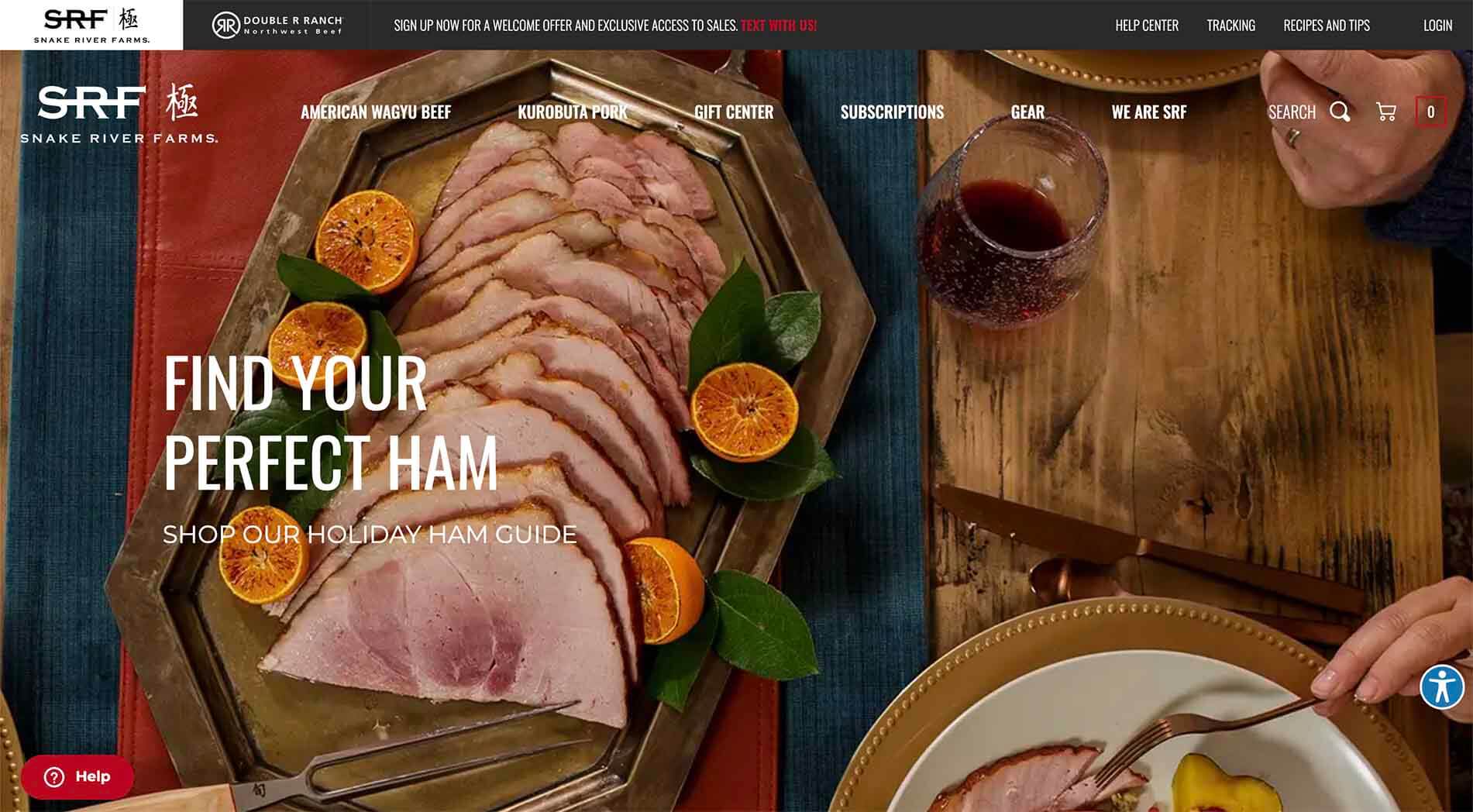Expand the Gift Center menu

(x=734, y=112)
